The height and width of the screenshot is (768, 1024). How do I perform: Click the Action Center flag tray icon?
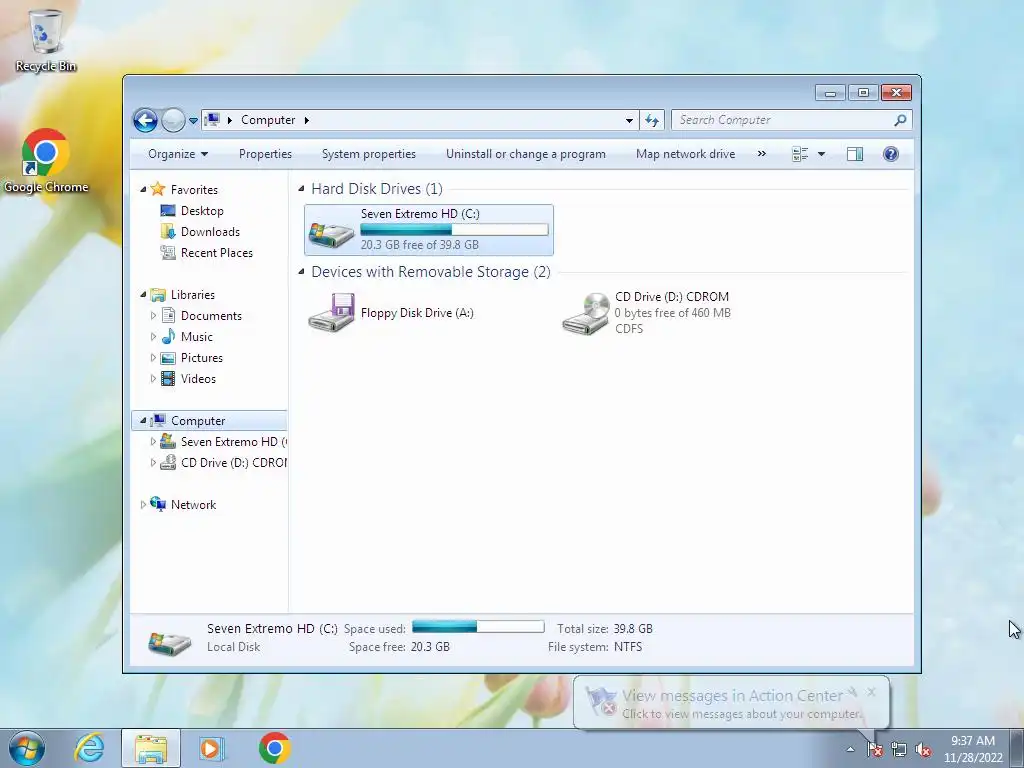click(x=874, y=750)
